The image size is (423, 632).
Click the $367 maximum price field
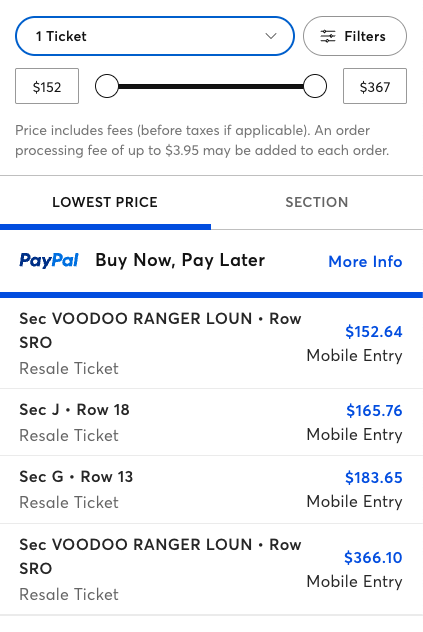tap(375, 86)
